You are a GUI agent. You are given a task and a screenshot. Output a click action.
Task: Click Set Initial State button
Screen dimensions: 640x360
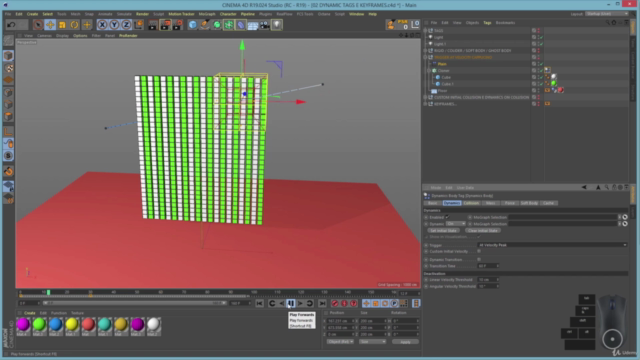tap(444, 231)
